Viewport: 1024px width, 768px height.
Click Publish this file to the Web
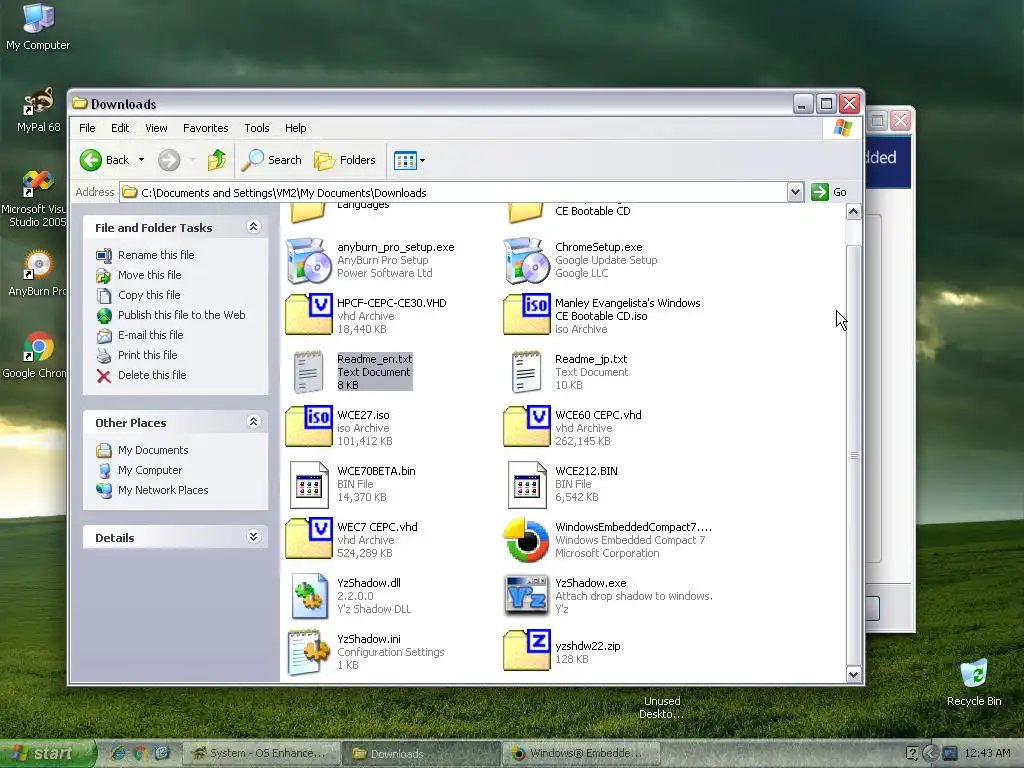coord(182,315)
